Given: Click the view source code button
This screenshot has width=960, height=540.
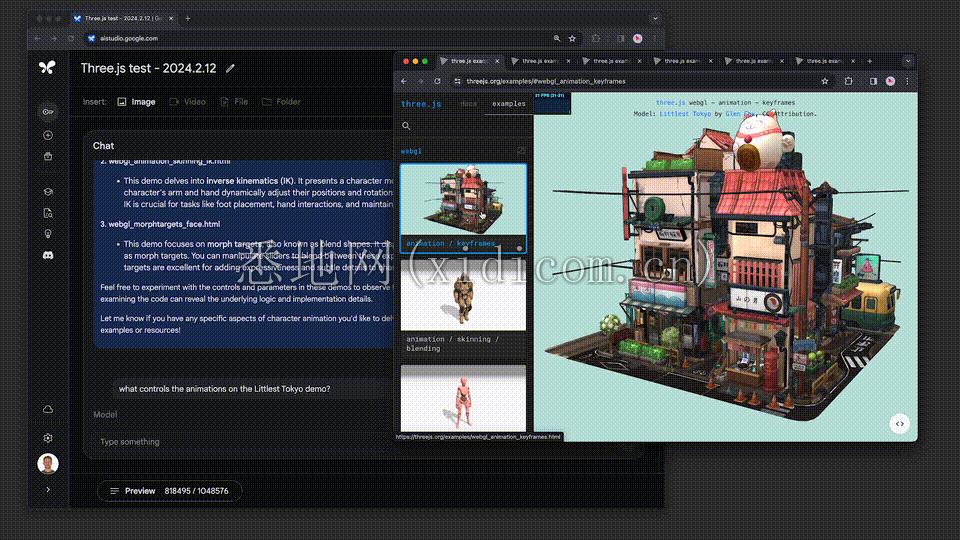Looking at the screenshot, I should 899,424.
